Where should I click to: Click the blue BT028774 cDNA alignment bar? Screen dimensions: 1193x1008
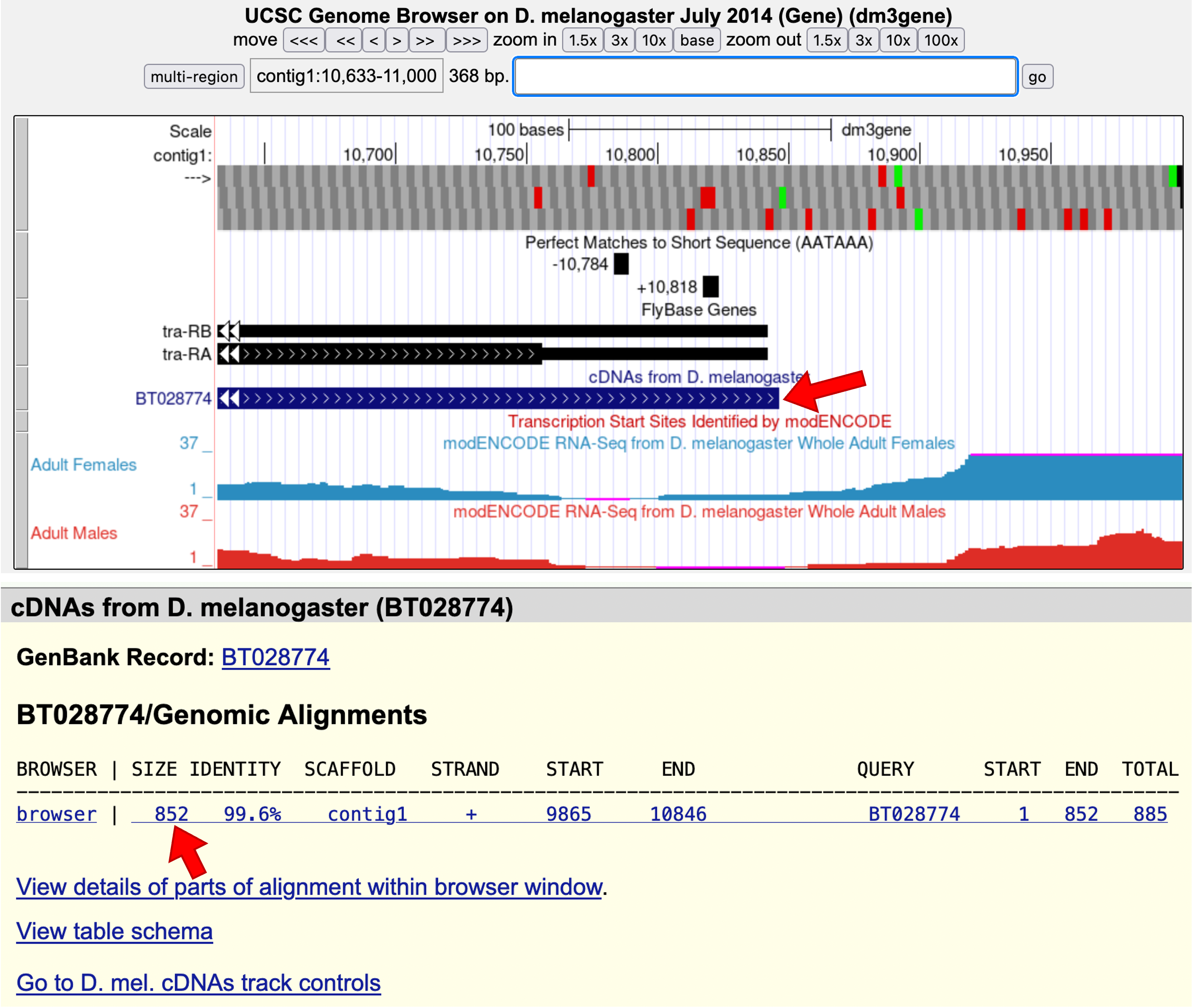(498, 398)
